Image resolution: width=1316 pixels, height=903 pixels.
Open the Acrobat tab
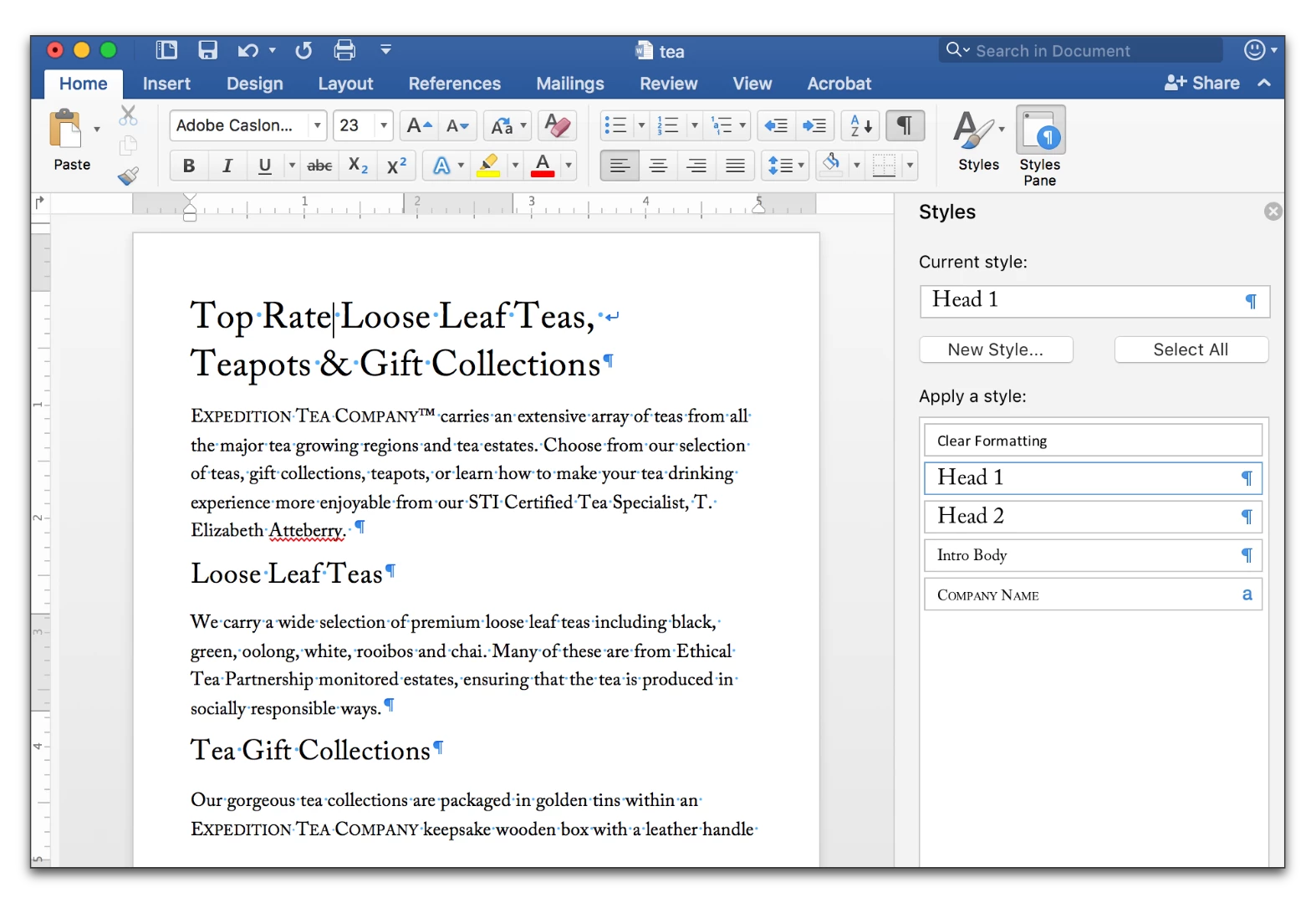coord(839,84)
